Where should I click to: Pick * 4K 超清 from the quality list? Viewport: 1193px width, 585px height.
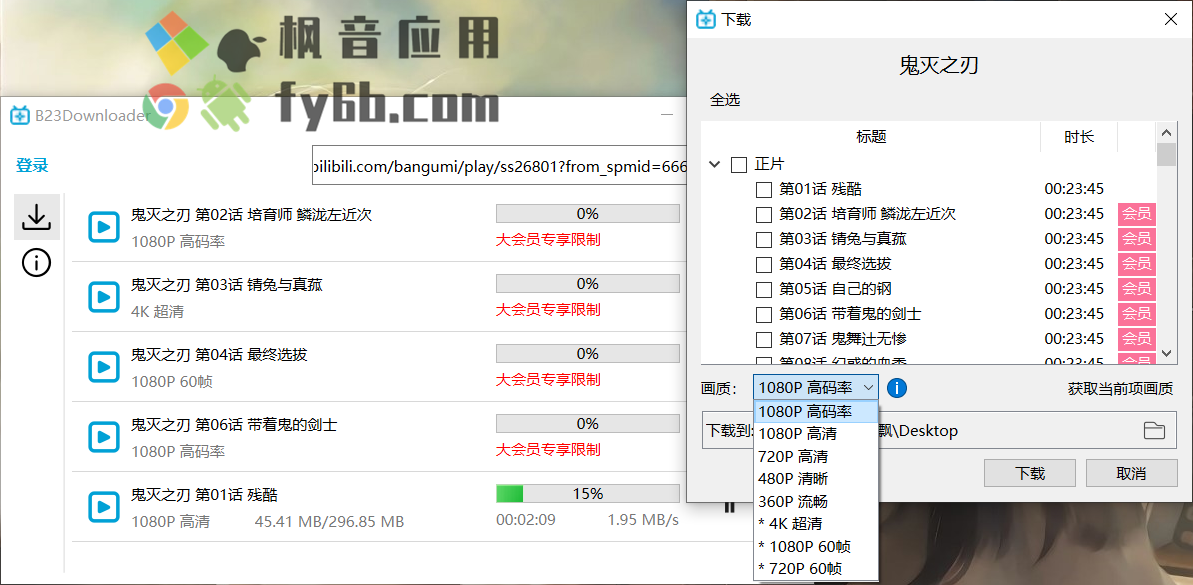[816, 524]
